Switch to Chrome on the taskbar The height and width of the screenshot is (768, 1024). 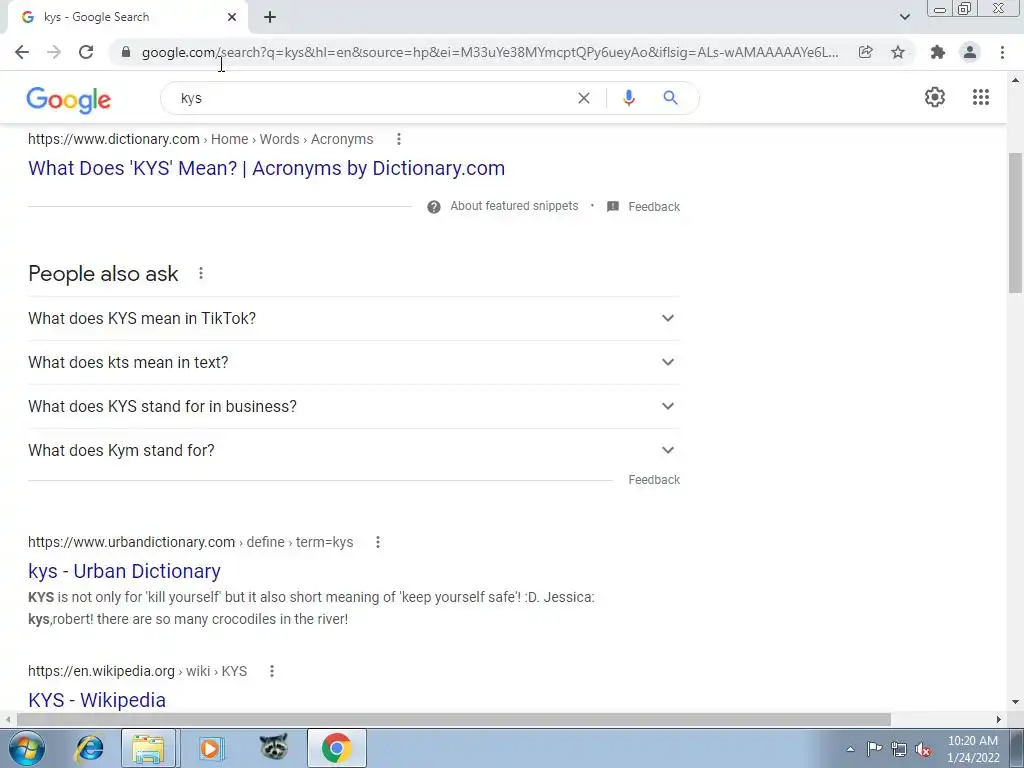(x=336, y=748)
